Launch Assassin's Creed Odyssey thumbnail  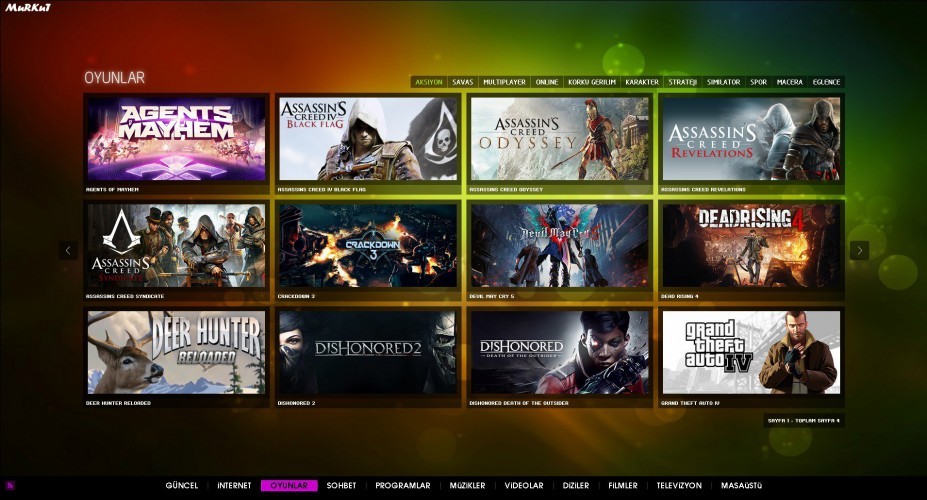coord(559,139)
